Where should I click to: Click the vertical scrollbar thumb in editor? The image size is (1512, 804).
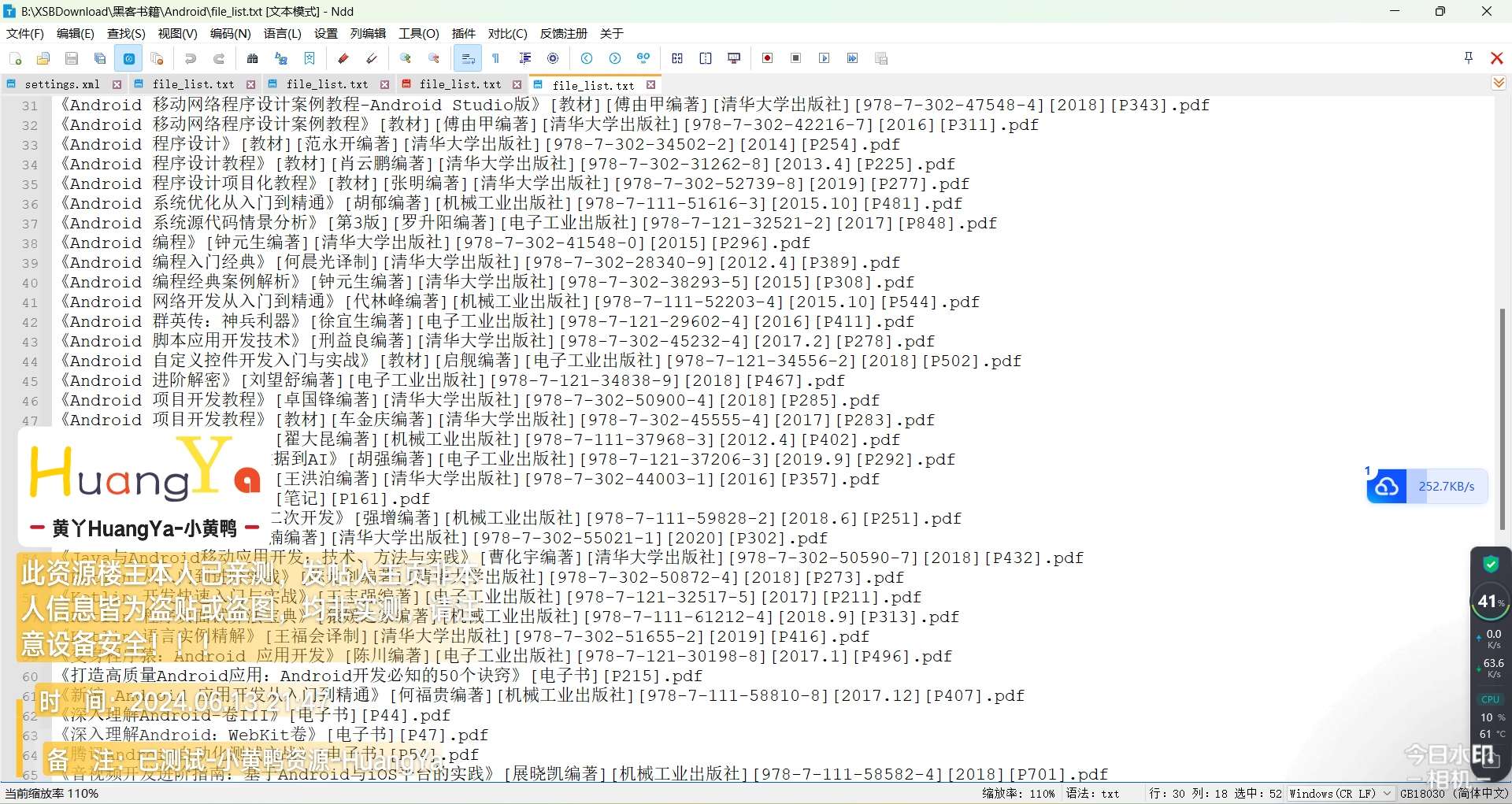[x=1503, y=417]
